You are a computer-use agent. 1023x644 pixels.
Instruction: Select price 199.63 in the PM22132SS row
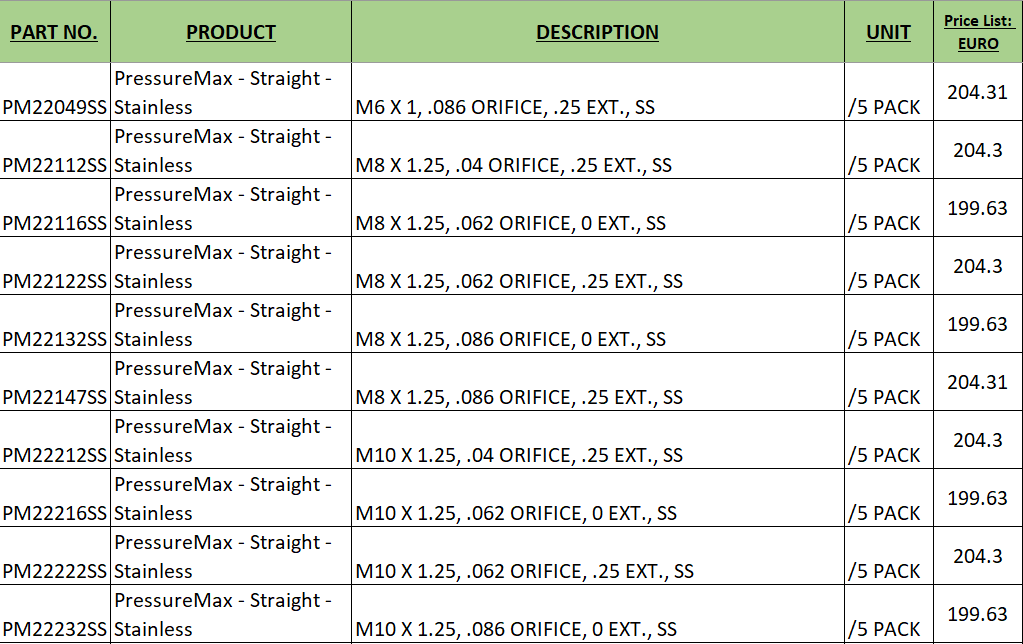(978, 324)
